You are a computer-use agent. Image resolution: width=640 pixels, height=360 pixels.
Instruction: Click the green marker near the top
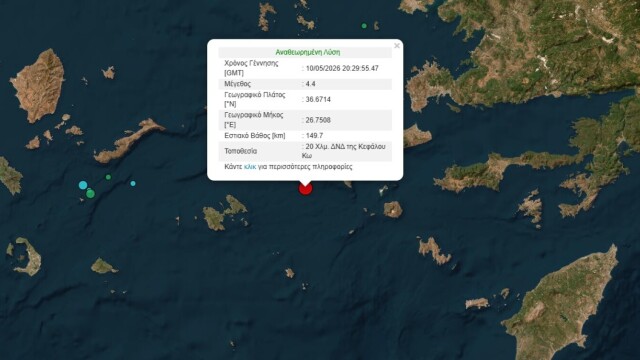[364, 26]
